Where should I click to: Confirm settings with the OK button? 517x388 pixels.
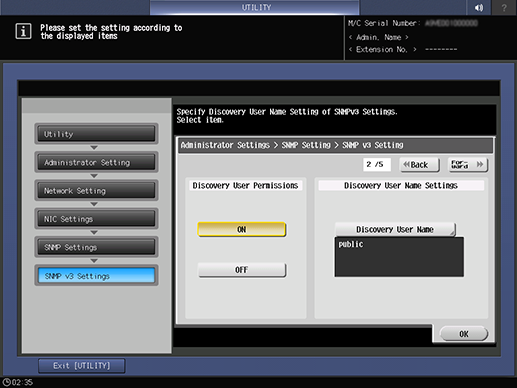click(x=464, y=334)
